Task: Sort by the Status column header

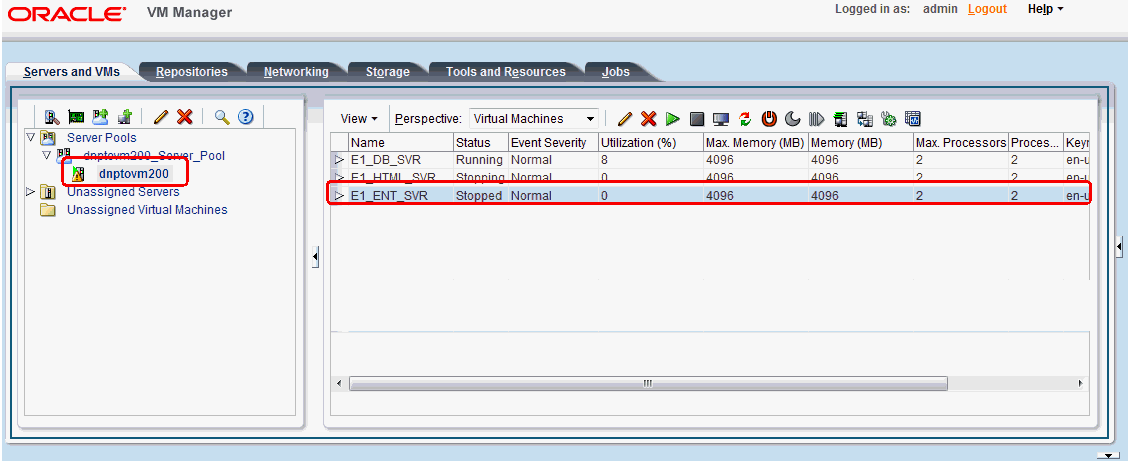Action: (481, 142)
